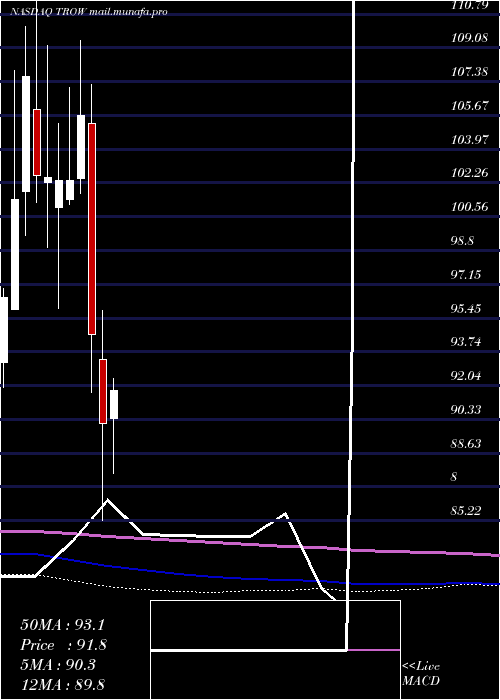The image size is (500, 700).
Task: Click the last white candlestick near 91
Action: (x=114, y=404)
